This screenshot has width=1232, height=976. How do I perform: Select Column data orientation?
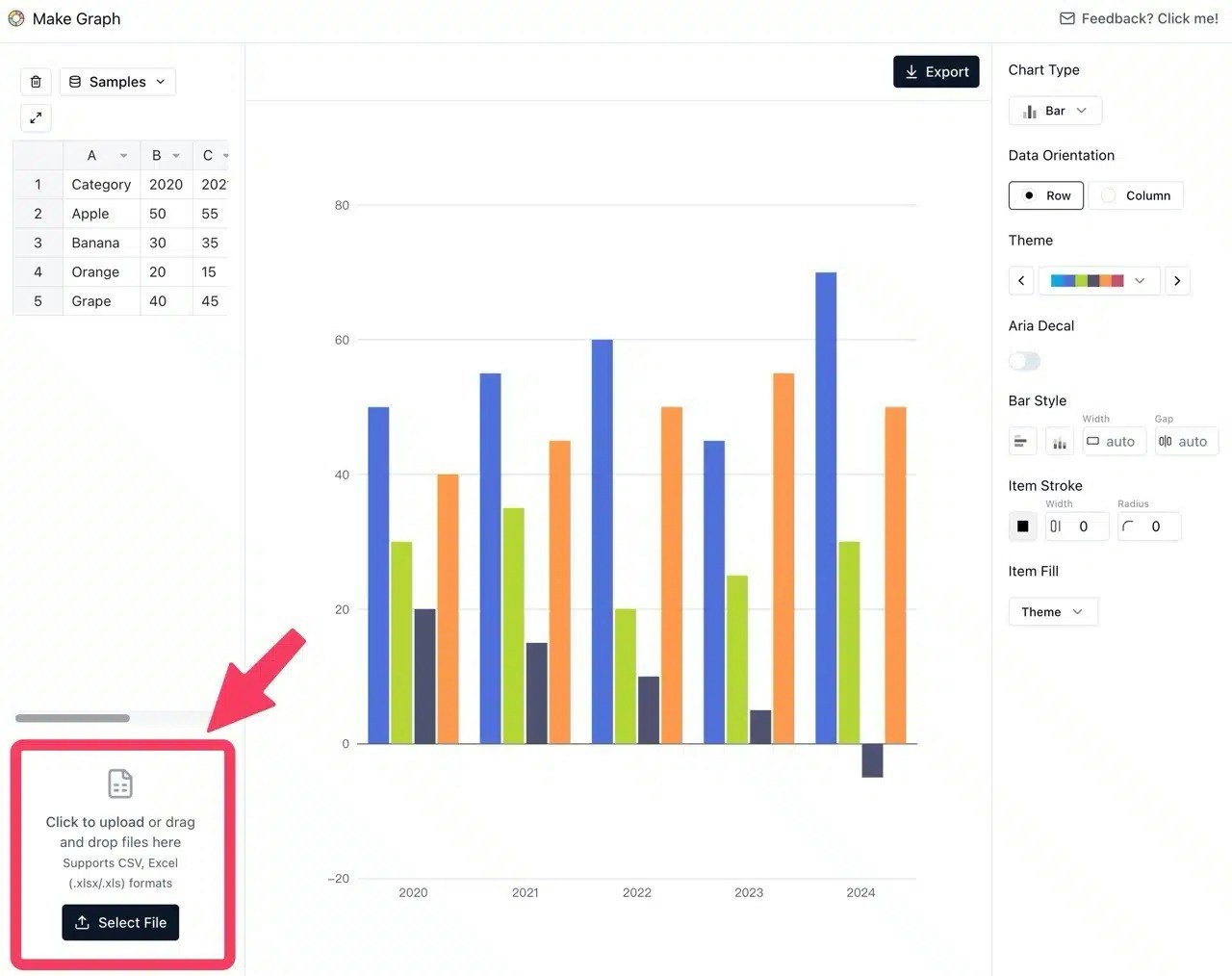tap(1136, 195)
